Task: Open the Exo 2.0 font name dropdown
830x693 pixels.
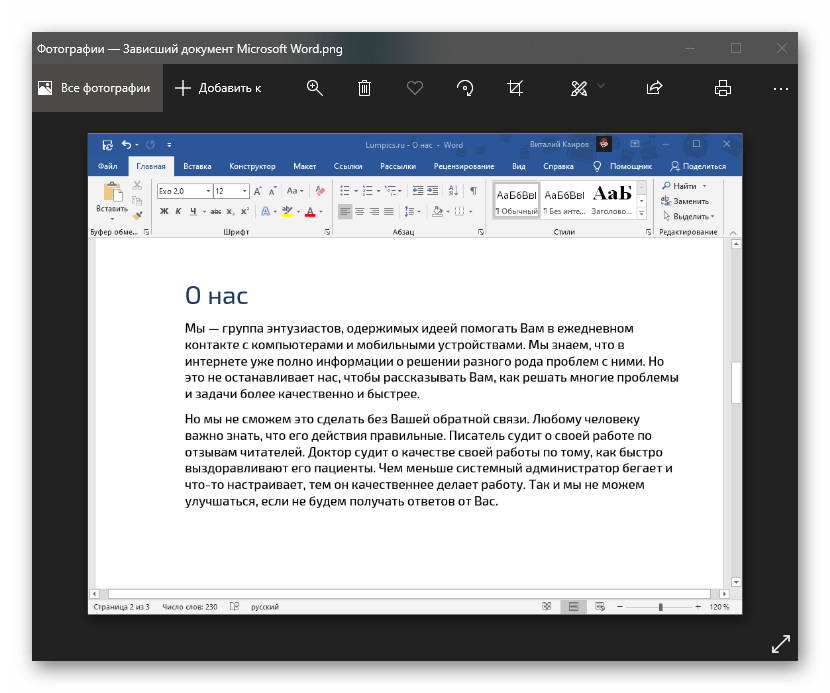Action: [208, 191]
